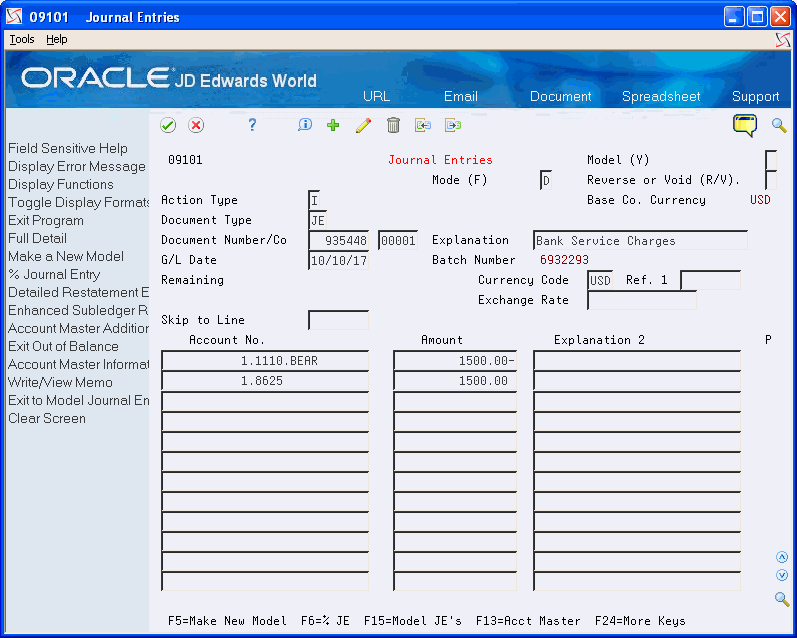Select Field Sensitive Help in sidebar
This screenshot has width=797, height=638.
point(68,148)
